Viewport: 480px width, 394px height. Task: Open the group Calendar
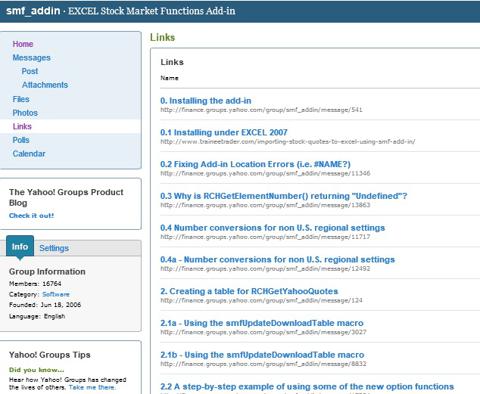pos(29,154)
